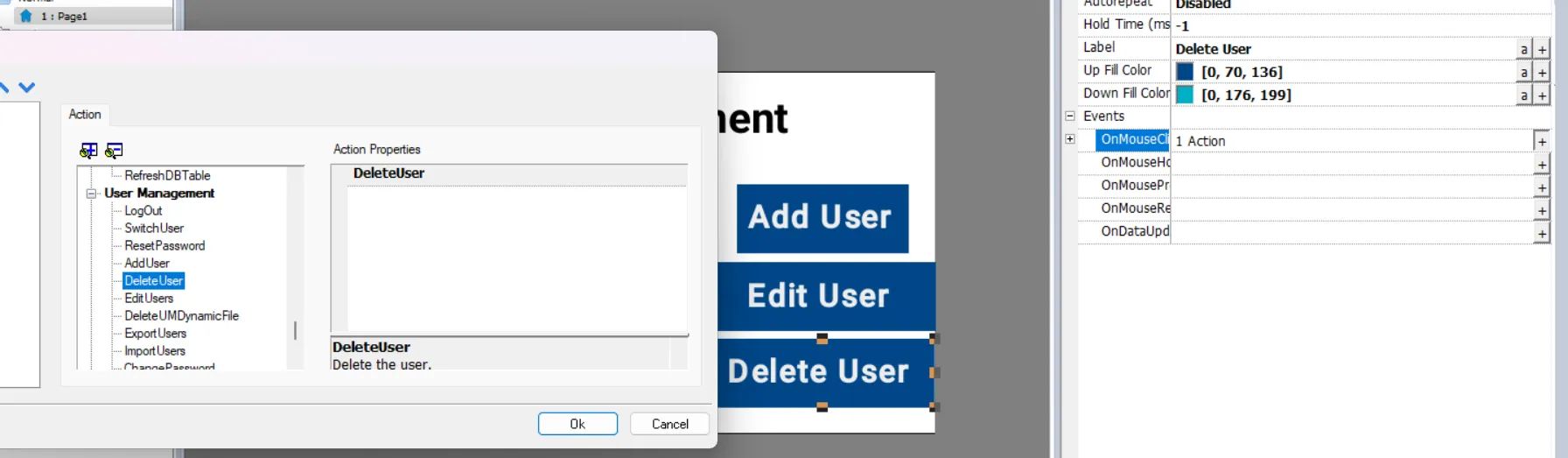Confirm the dialog with Ok
This screenshot has height=458, width=1568.
577,424
